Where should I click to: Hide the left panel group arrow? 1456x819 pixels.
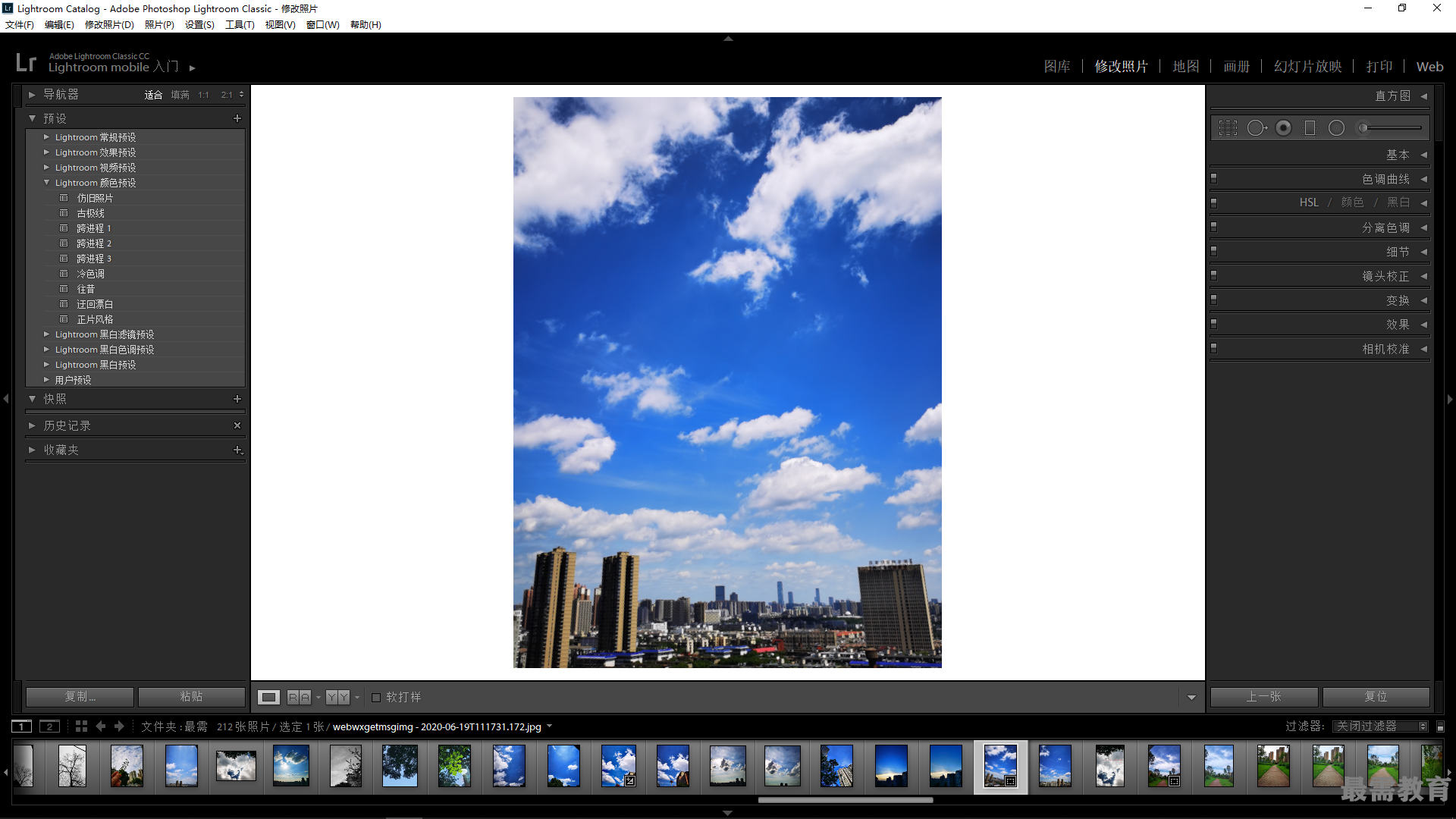[x=5, y=398]
